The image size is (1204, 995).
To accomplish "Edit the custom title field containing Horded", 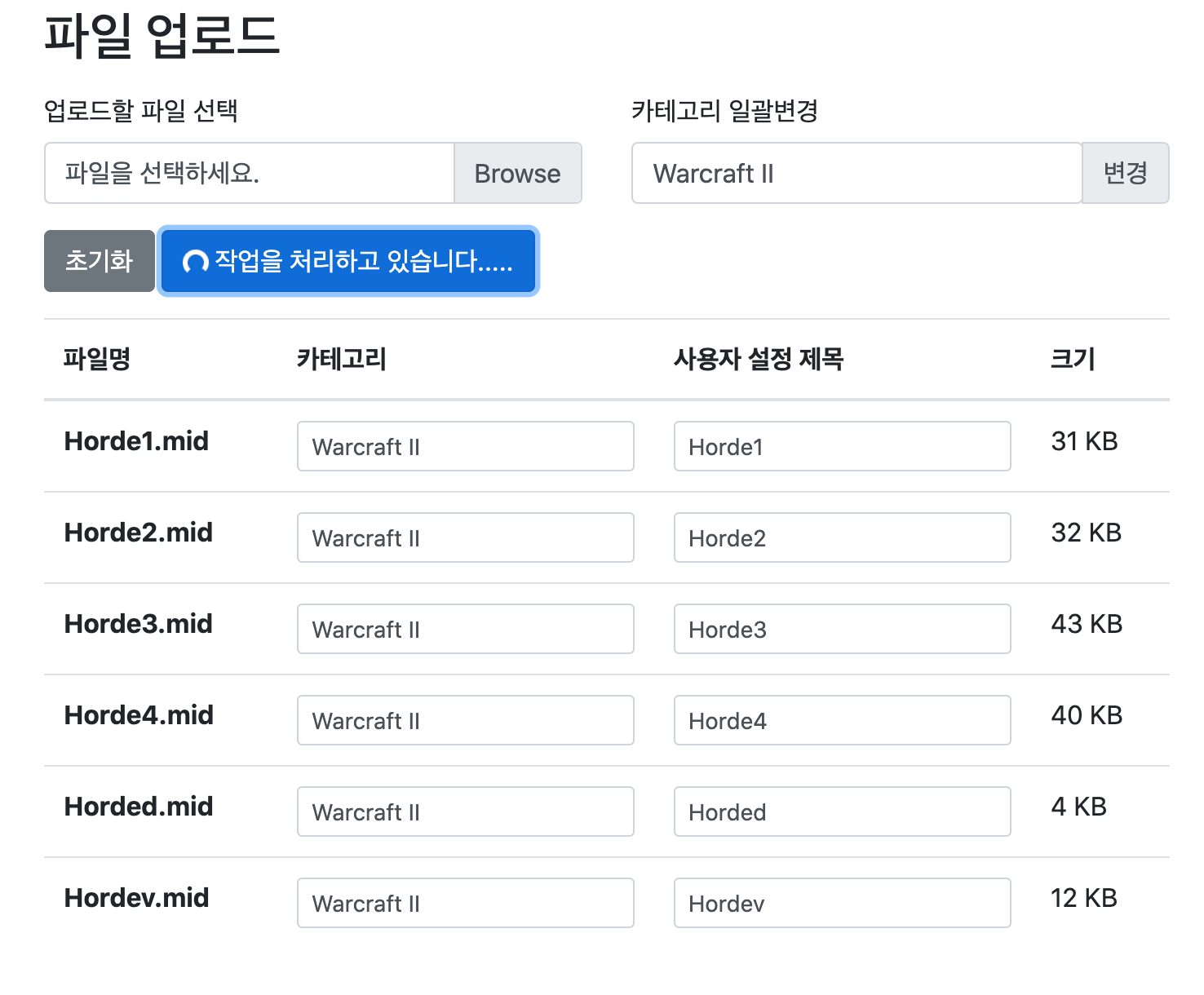I will (x=842, y=811).
